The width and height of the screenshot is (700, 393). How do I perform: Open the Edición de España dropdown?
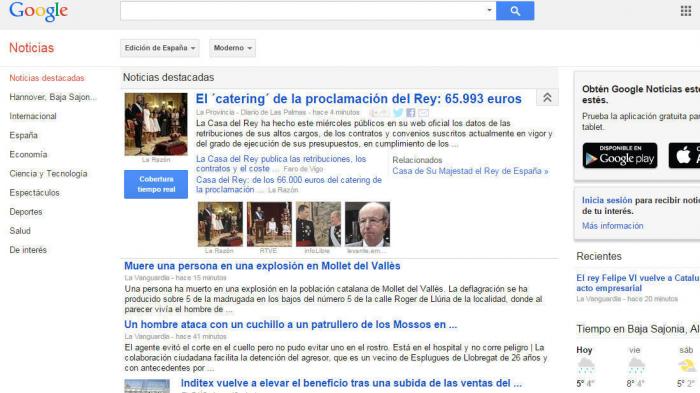point(160,48)
